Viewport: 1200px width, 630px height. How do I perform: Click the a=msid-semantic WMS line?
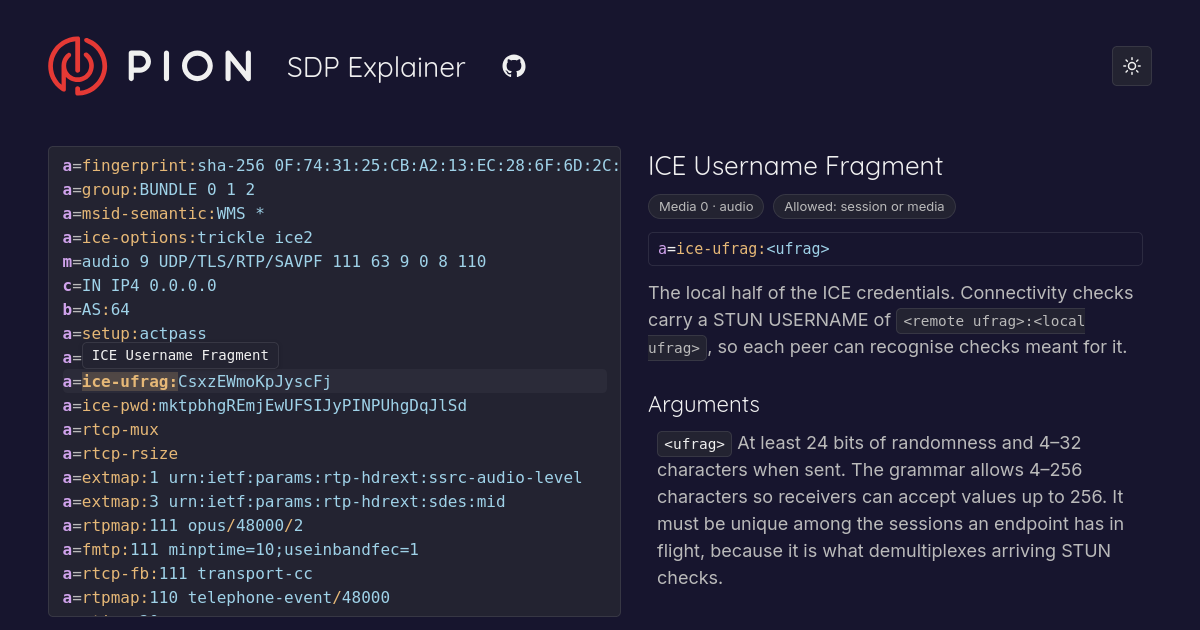163,213
